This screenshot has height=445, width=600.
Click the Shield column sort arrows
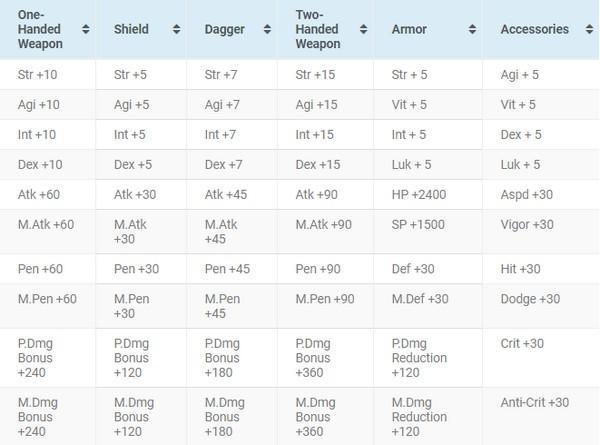coord(176,29)
